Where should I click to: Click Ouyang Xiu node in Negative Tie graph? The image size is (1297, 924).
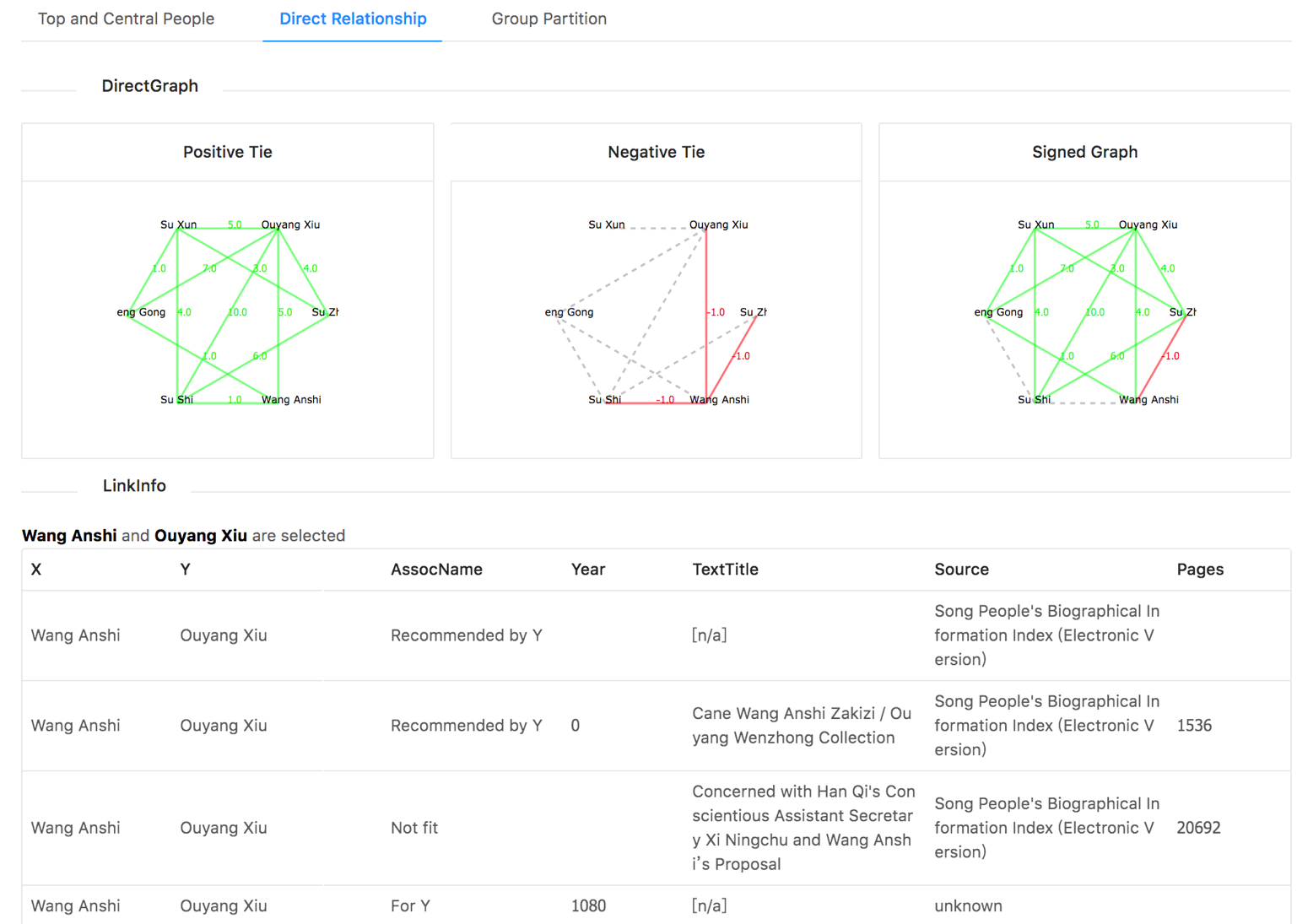(x=718, y=224)
